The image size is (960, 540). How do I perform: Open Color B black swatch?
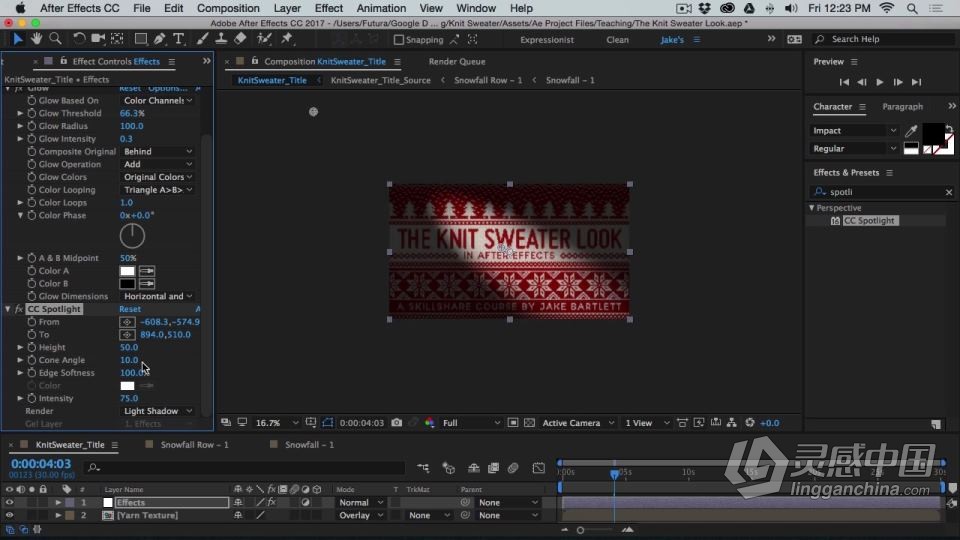tap(127, 284)
